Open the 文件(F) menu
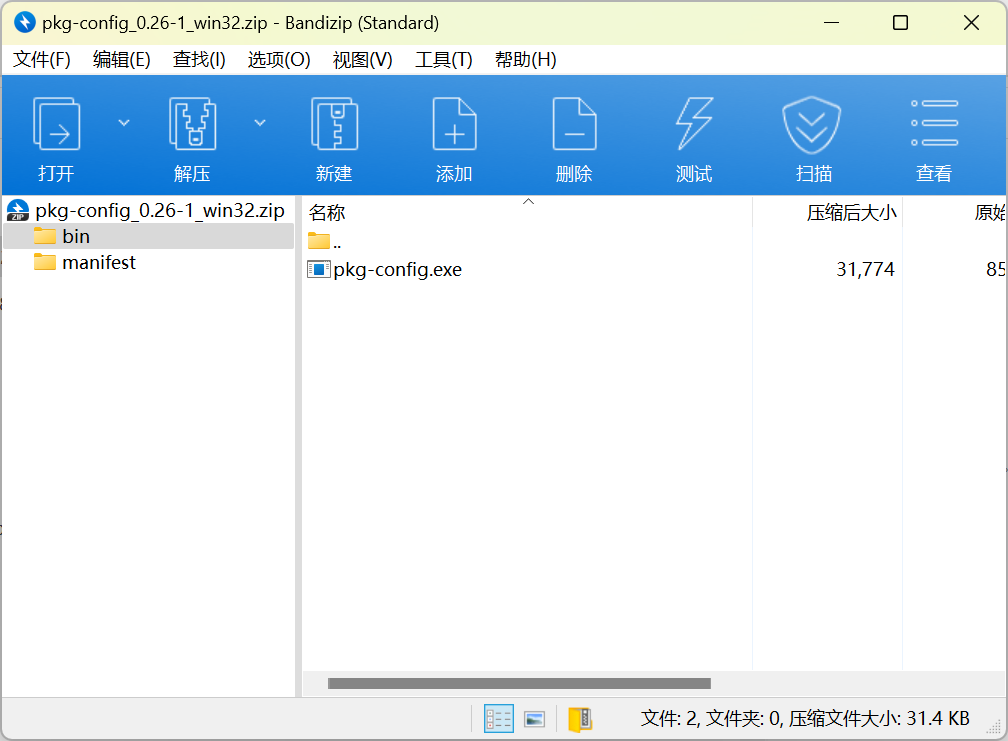Viewport: 1008px width, 741px height. coord(42,60)
